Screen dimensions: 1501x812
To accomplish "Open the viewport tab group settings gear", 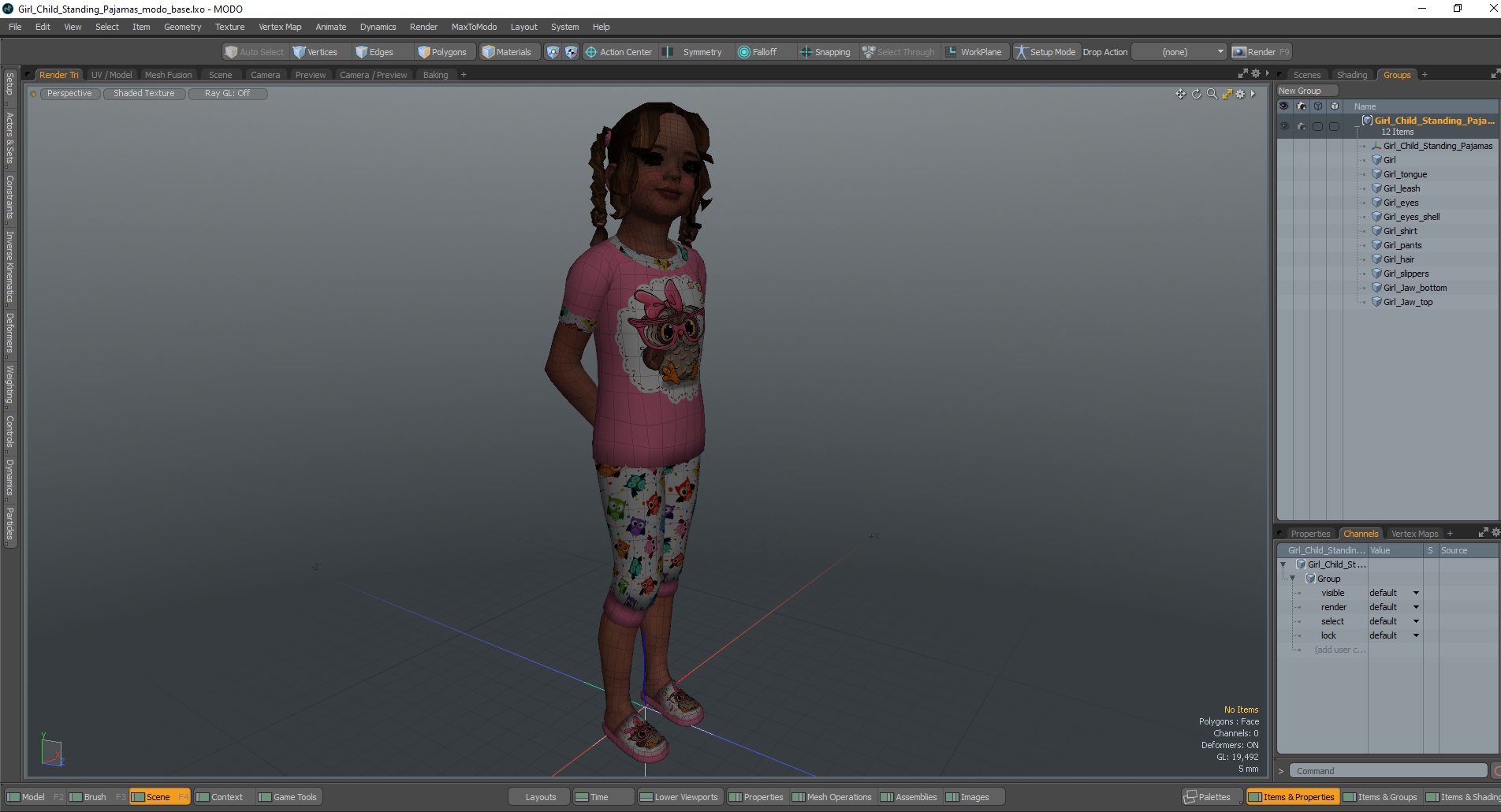I will click(x=1256, y=73).
